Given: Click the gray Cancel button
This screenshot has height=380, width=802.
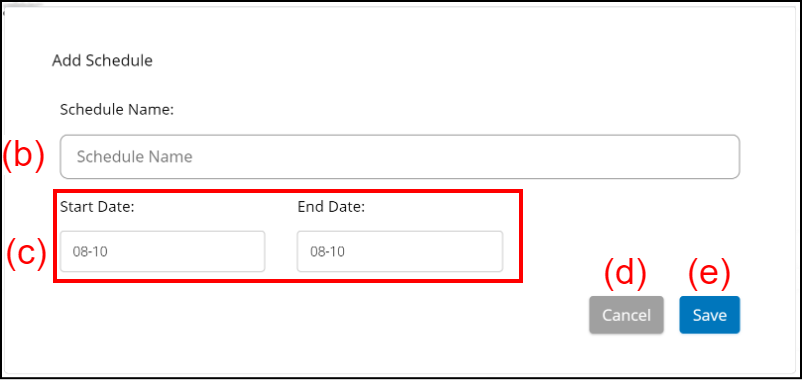Looking at the screenshot, I should (x=626, y=315).
